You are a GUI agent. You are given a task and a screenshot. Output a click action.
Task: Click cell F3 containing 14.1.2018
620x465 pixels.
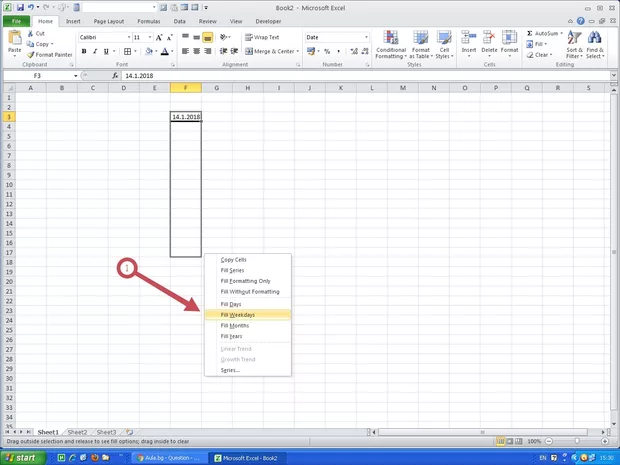coord(185,117)
